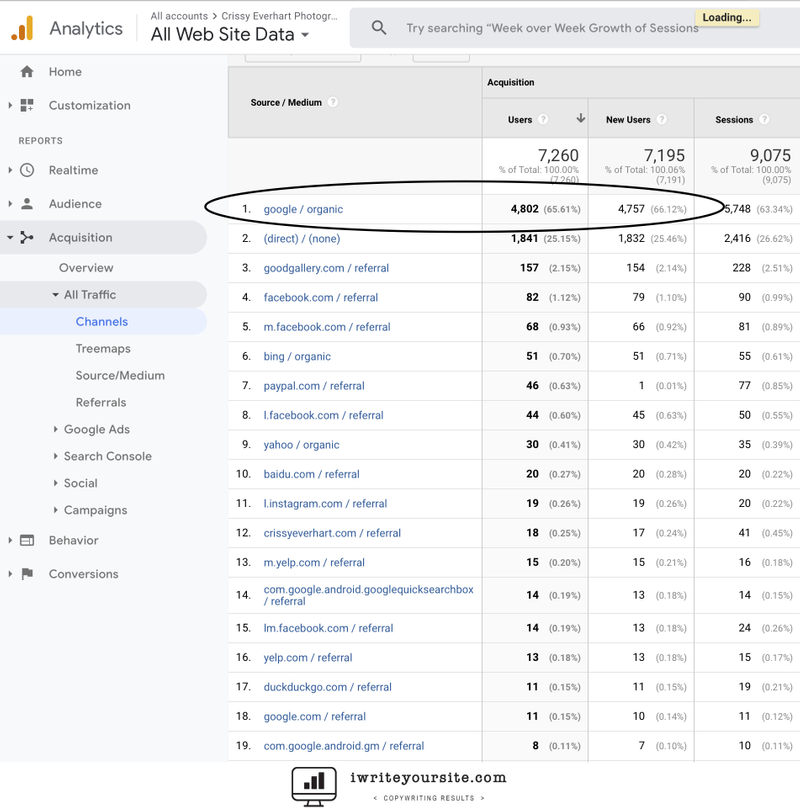Open Acquisition Overview
The width and height of the screenshot is (800, 811).
coord(86,268)
